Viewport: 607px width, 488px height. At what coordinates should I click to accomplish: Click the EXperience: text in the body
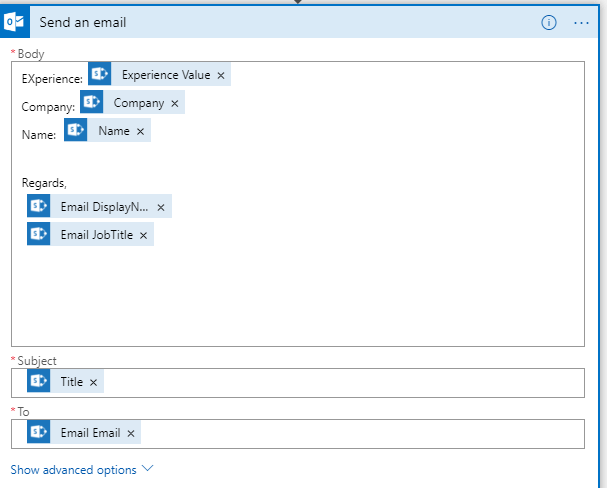click(x=52, y=79)
